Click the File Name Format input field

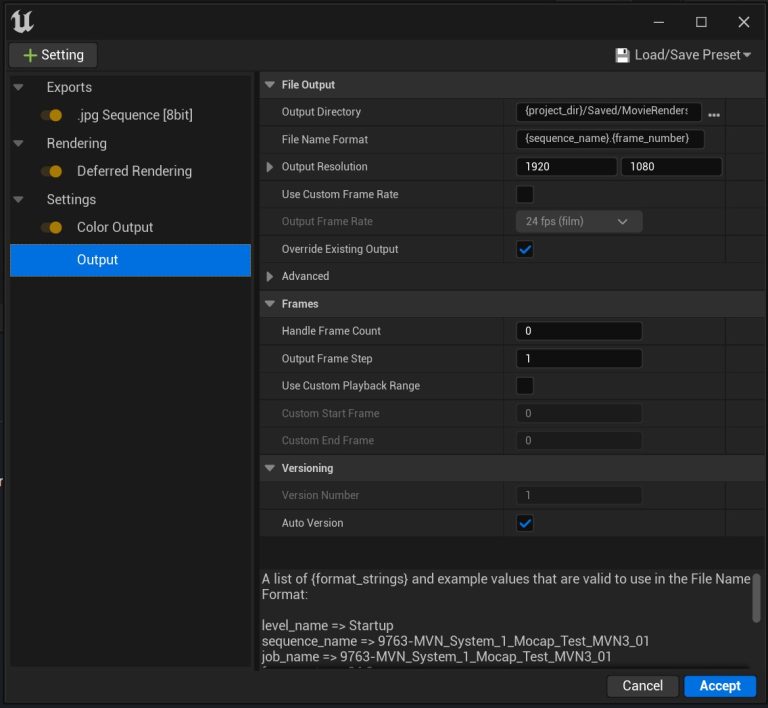click(610, 140)
